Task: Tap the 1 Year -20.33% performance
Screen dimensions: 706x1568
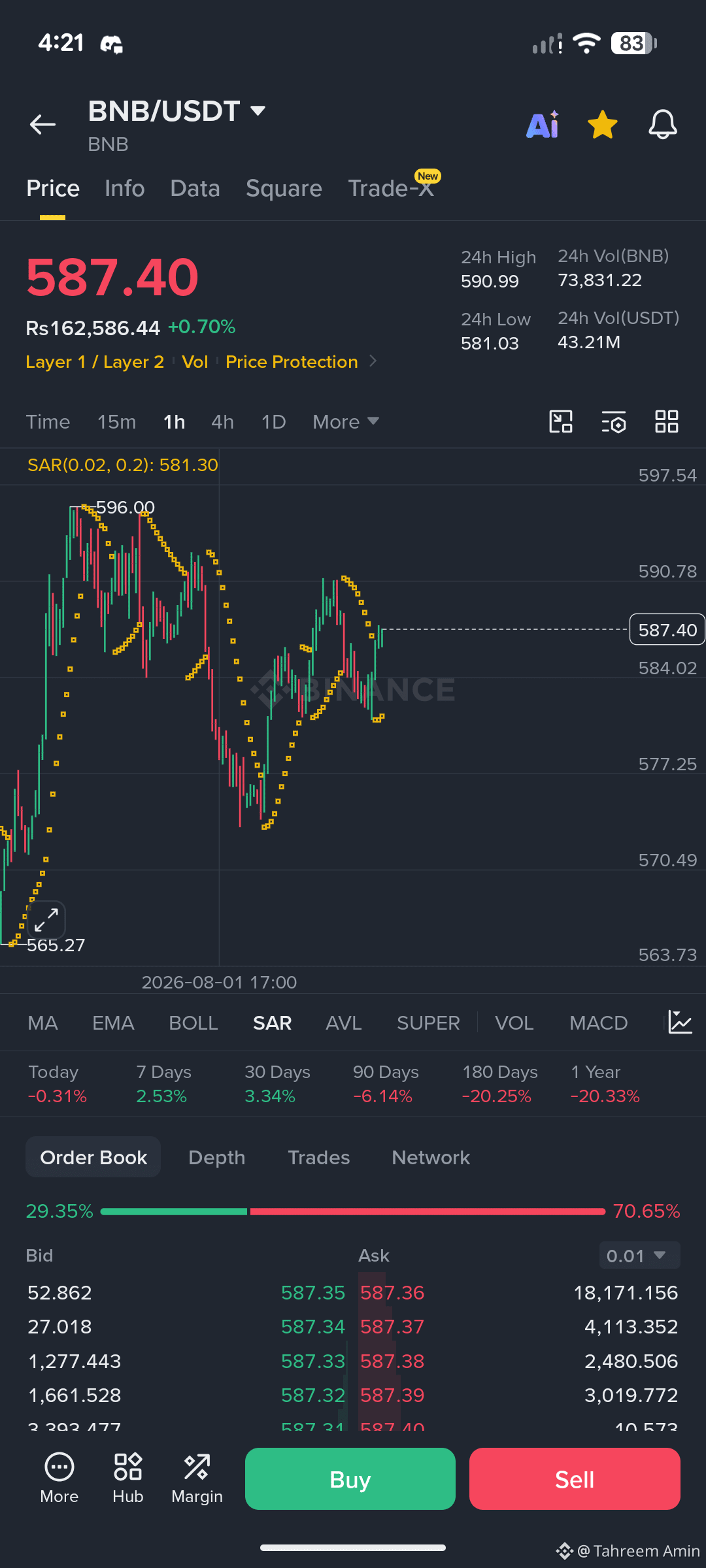Action: point(605,1084)
